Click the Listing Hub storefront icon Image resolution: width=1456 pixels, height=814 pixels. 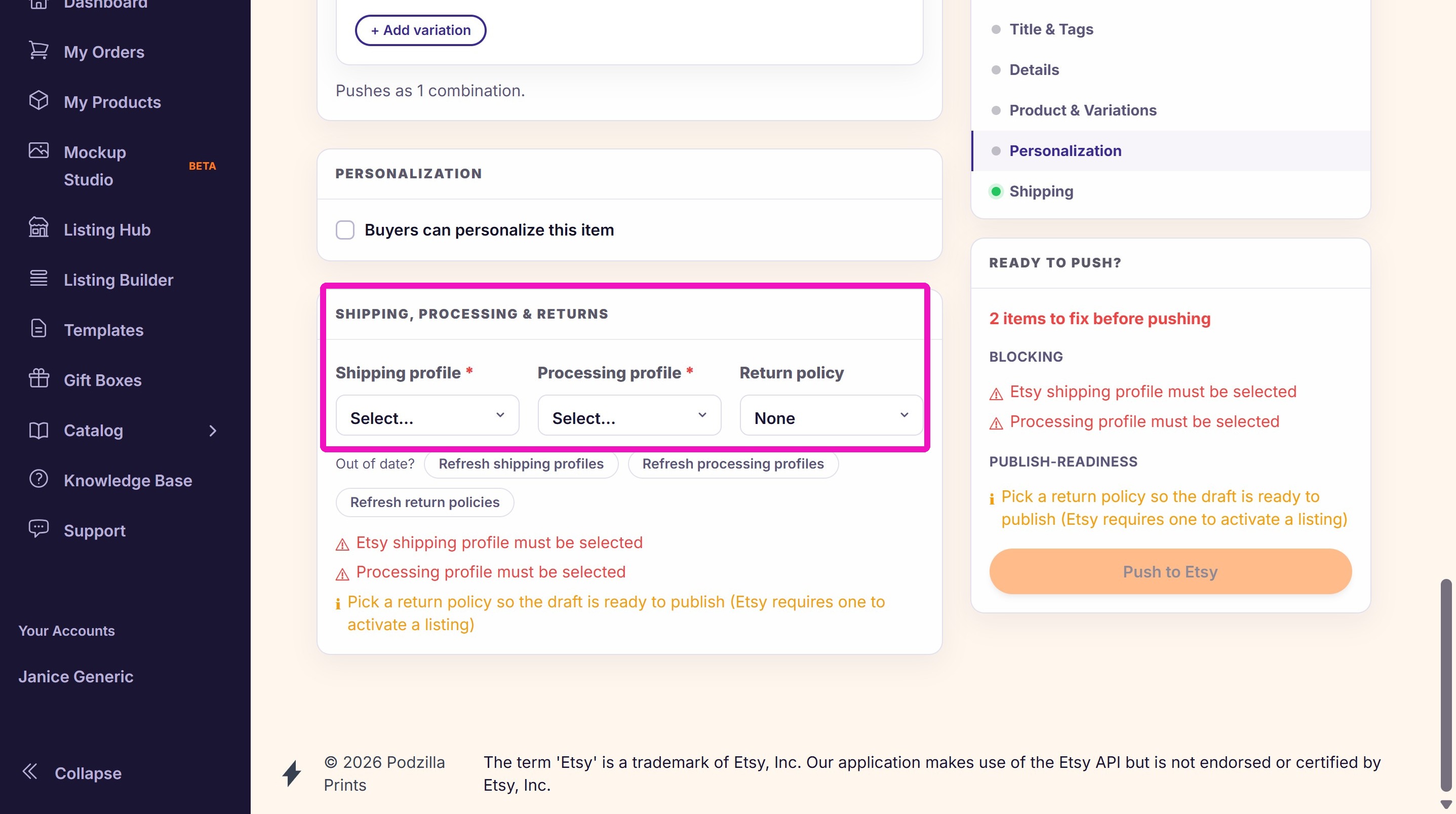pyautogui.click(x=38, y=228)
